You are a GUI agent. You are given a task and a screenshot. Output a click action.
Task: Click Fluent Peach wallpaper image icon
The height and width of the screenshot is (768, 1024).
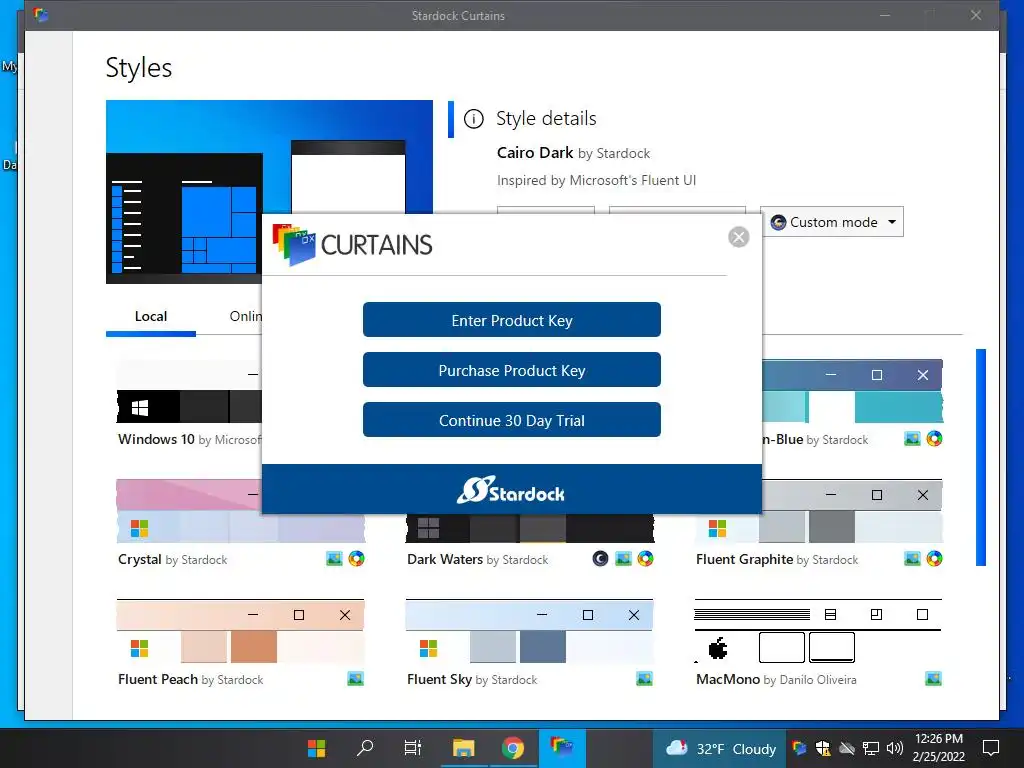click(355, 679)
